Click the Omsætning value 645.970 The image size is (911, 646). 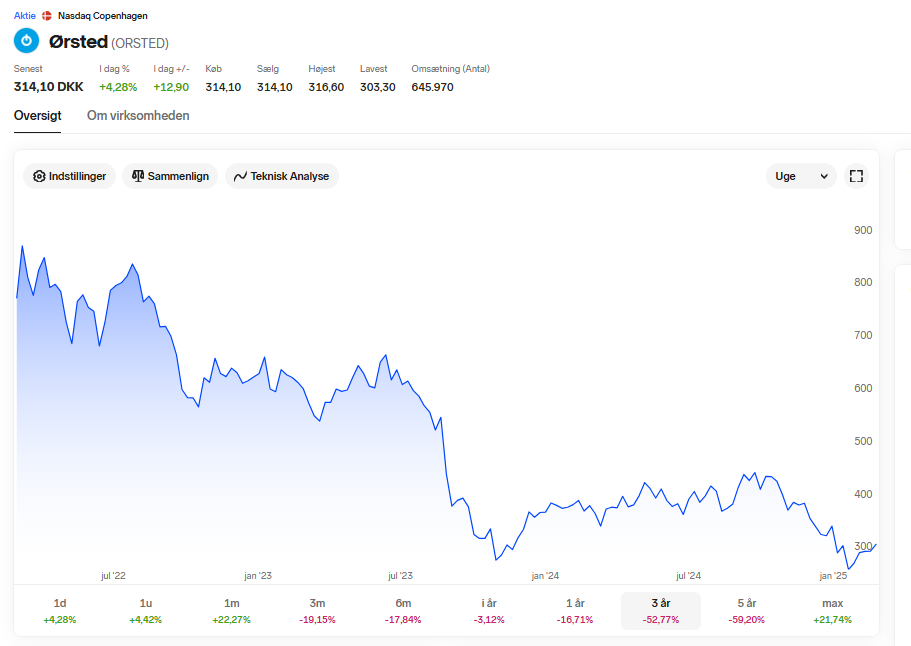(432, 87)
